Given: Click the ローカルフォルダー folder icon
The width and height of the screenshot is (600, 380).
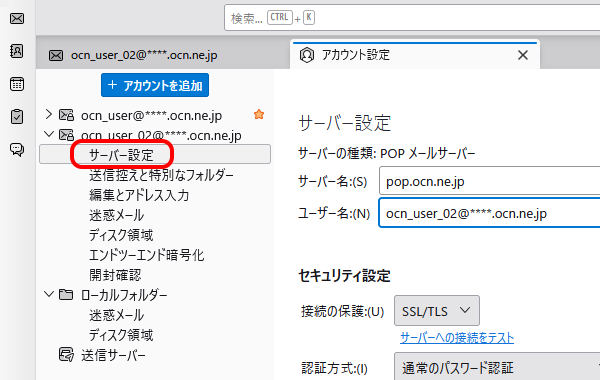Looking at the screenshot, I should [x=66, y=294].
